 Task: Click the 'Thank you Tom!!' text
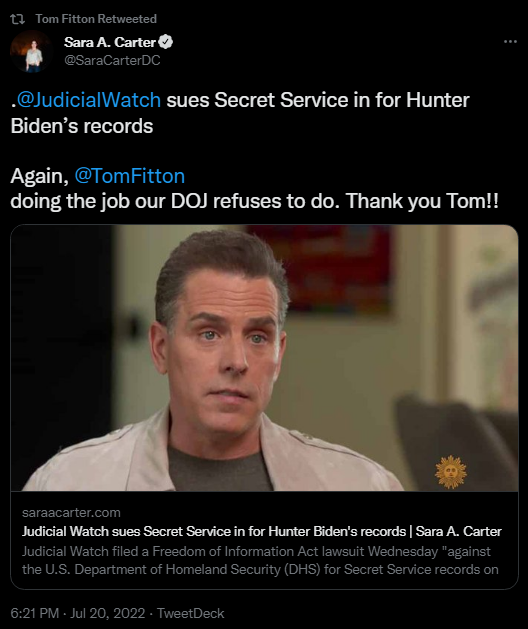[x=422, y=201]
